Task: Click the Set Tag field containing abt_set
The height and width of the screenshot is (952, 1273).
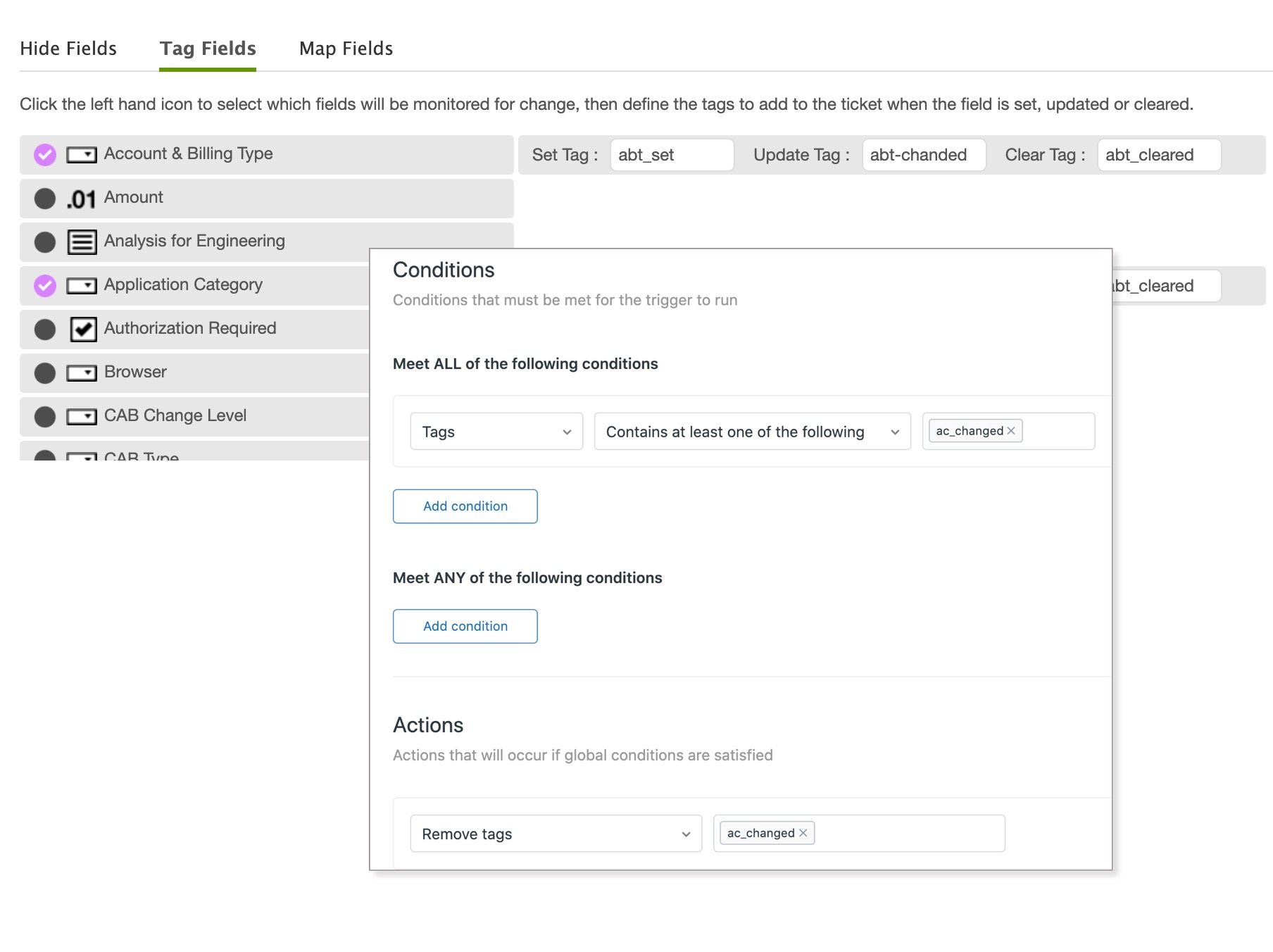Action: click(672, 155)
